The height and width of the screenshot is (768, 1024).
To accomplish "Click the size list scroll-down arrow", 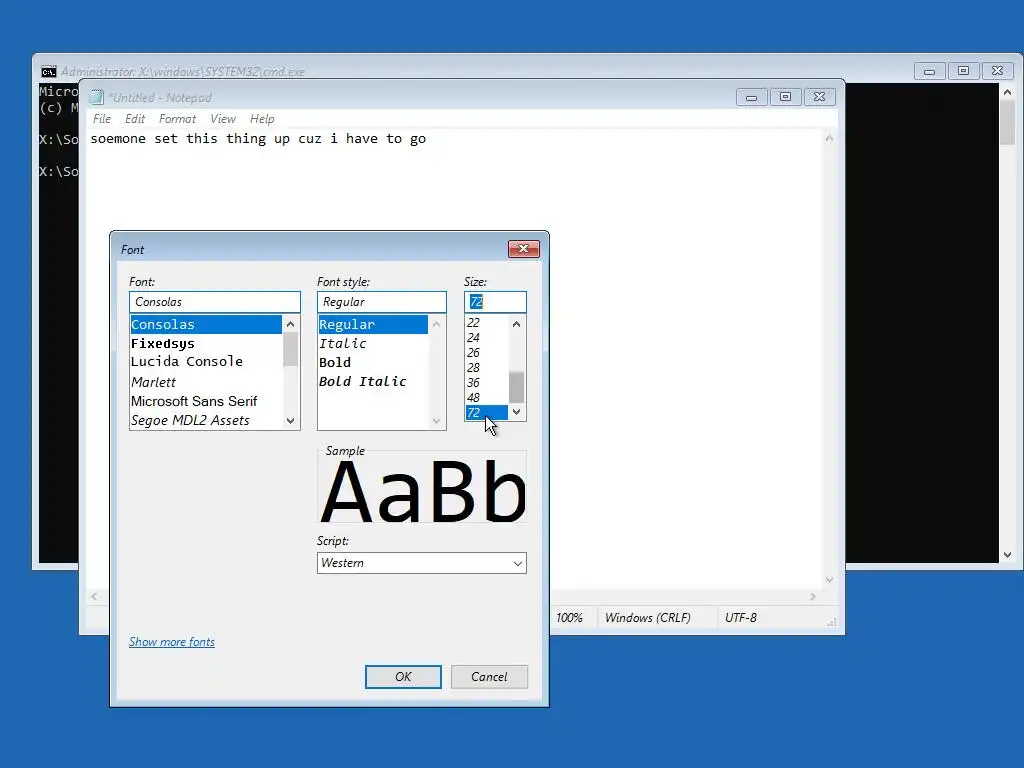I will pos(517,412).
